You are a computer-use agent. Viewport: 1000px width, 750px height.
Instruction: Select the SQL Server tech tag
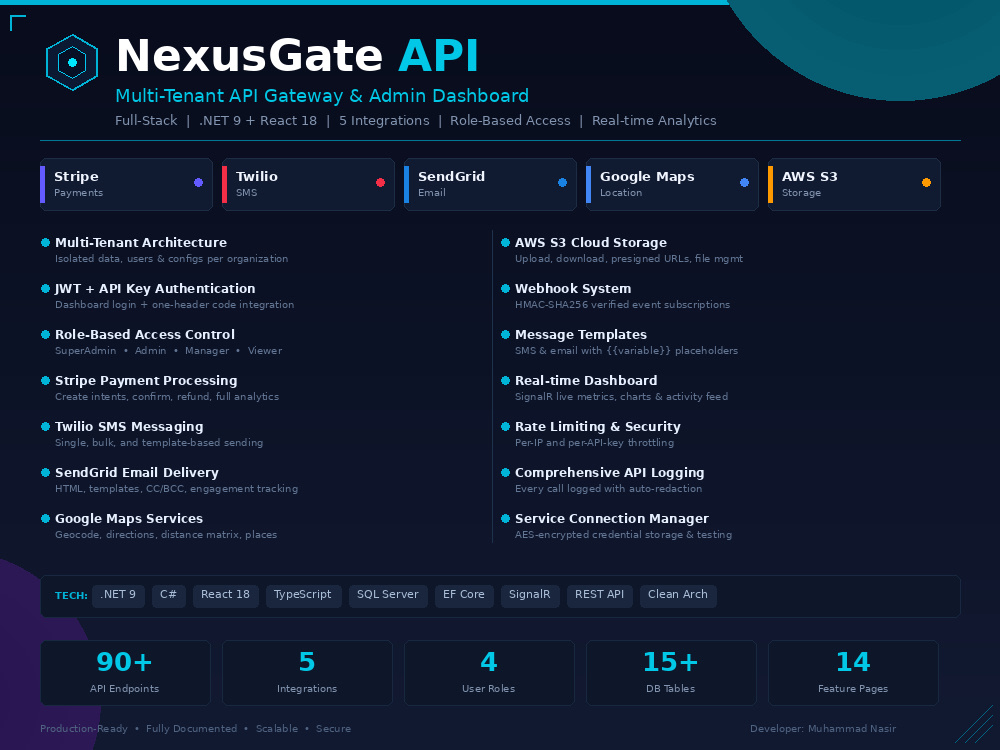click(388, 596)
